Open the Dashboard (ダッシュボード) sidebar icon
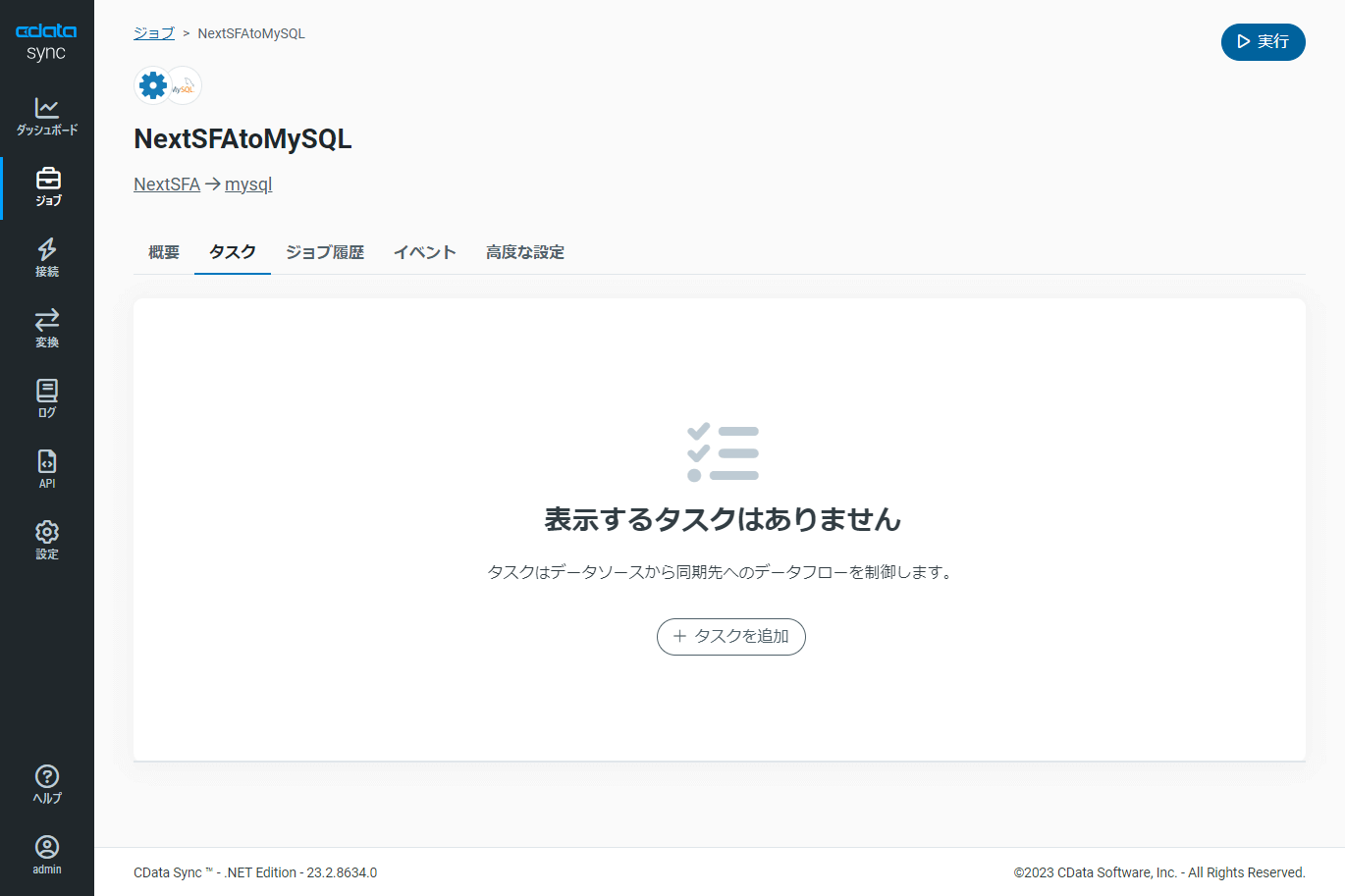The width and height of the screenshot is (1345, 896). click(47, 116)
